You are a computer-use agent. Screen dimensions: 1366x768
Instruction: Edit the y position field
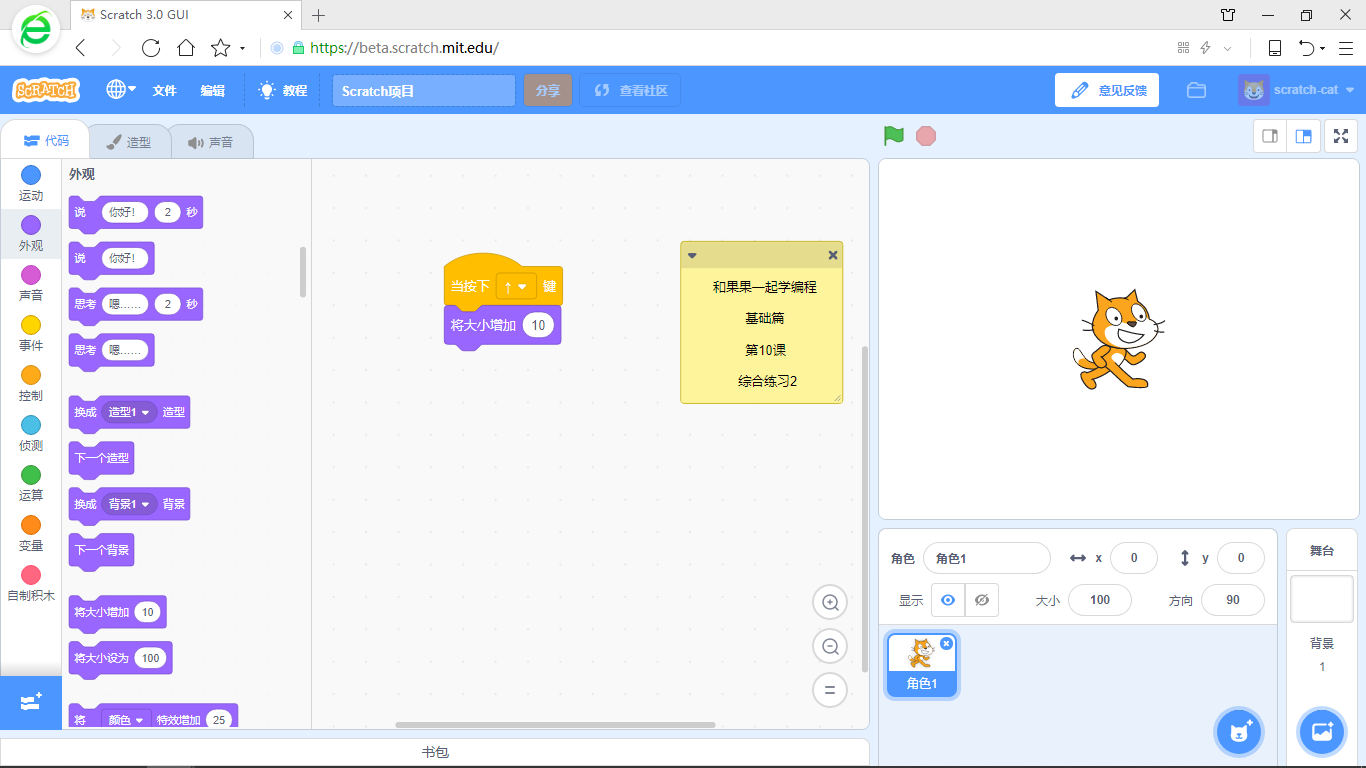click(1241, 558)
